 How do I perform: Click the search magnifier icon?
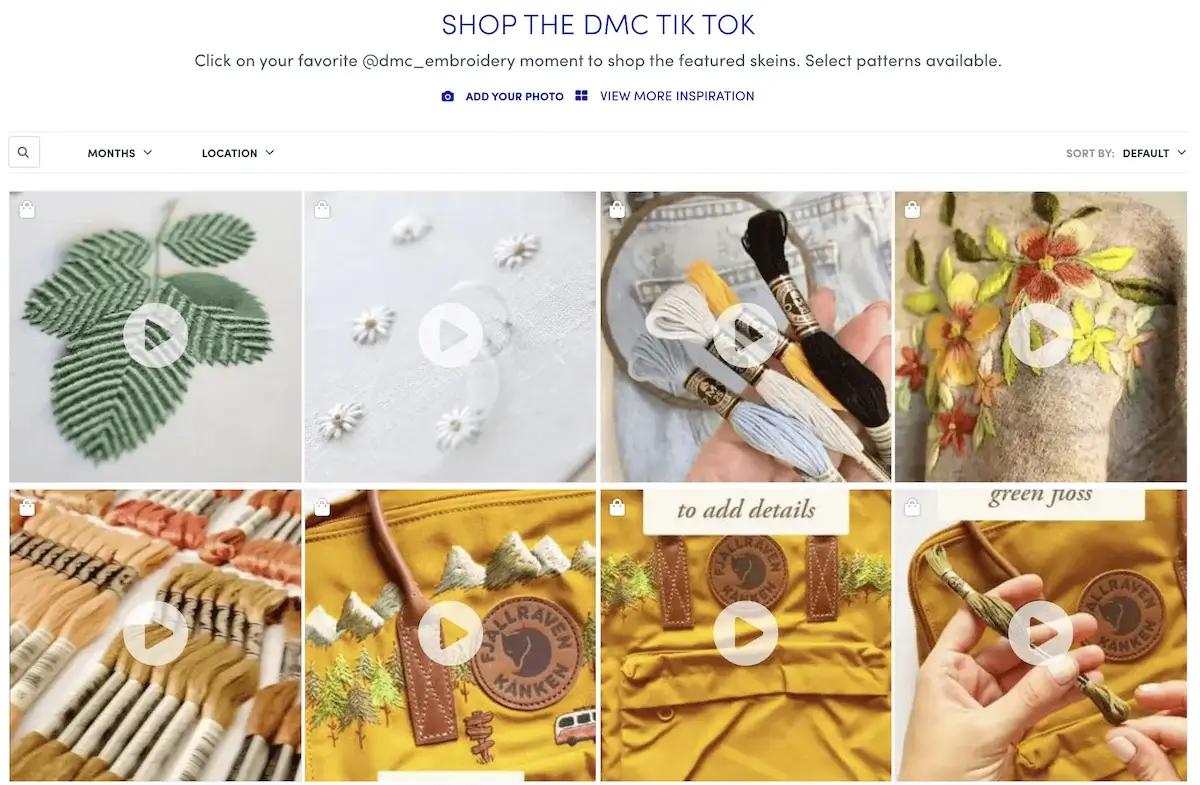coord(23,153)
